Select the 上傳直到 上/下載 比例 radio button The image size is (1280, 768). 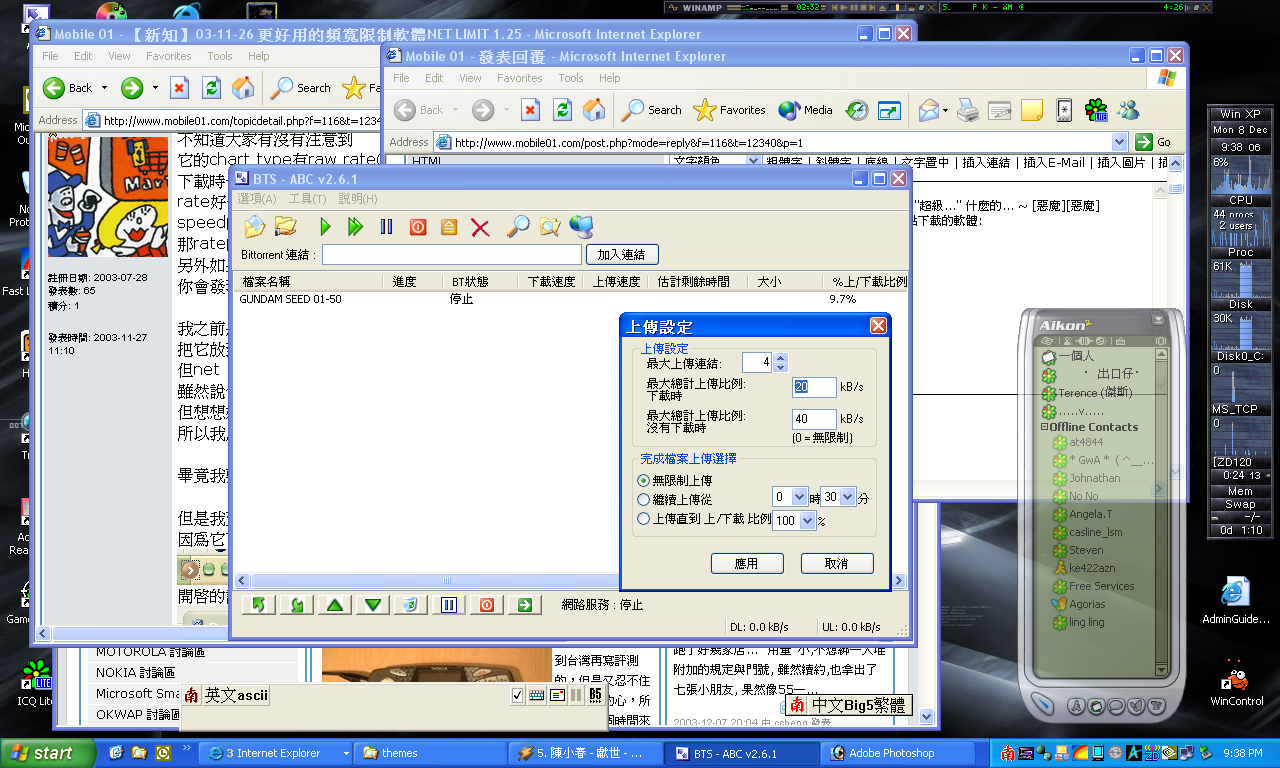click(x=643, y=518)
